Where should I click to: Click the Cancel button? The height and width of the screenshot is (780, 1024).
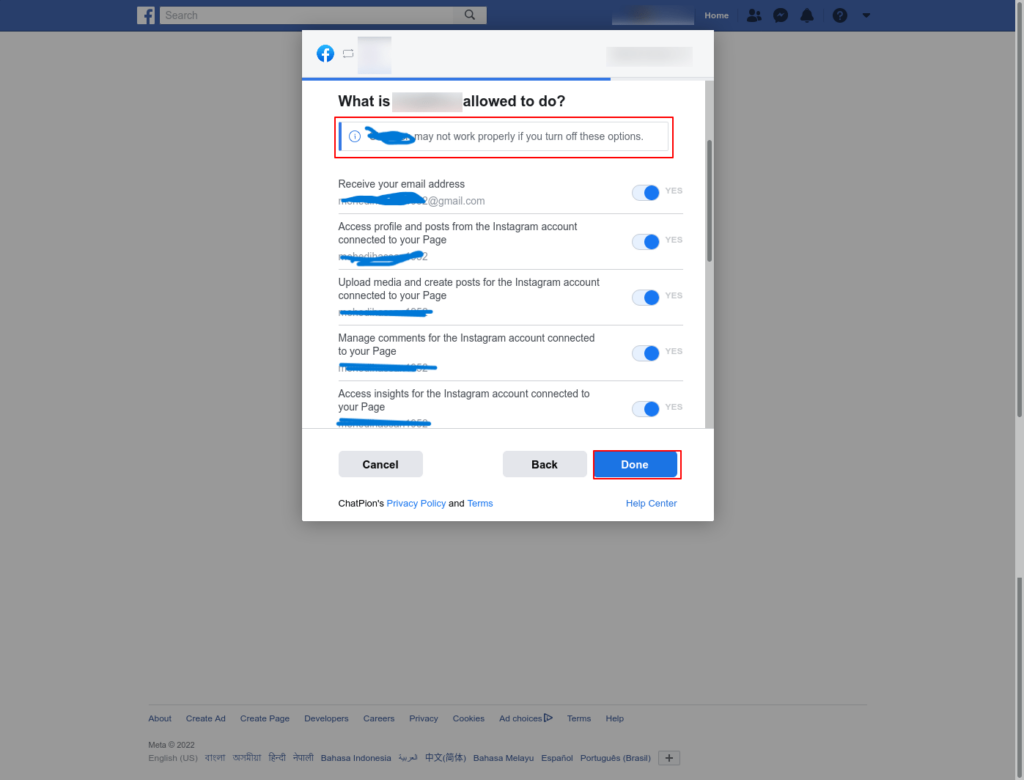pos(380,464)
